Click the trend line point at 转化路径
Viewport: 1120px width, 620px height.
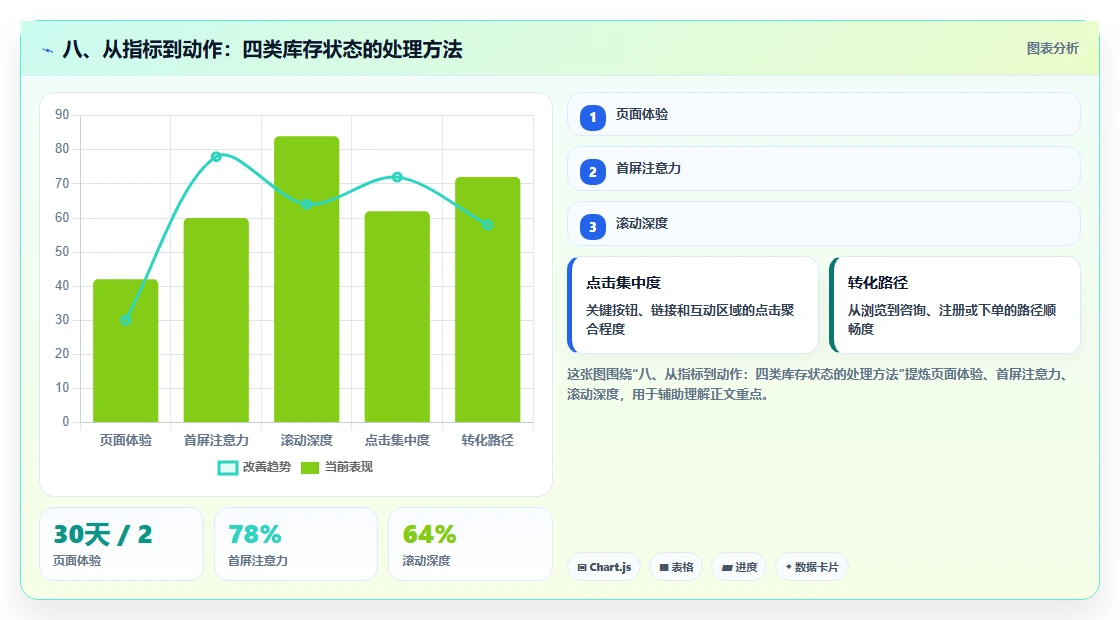[487, 225]
